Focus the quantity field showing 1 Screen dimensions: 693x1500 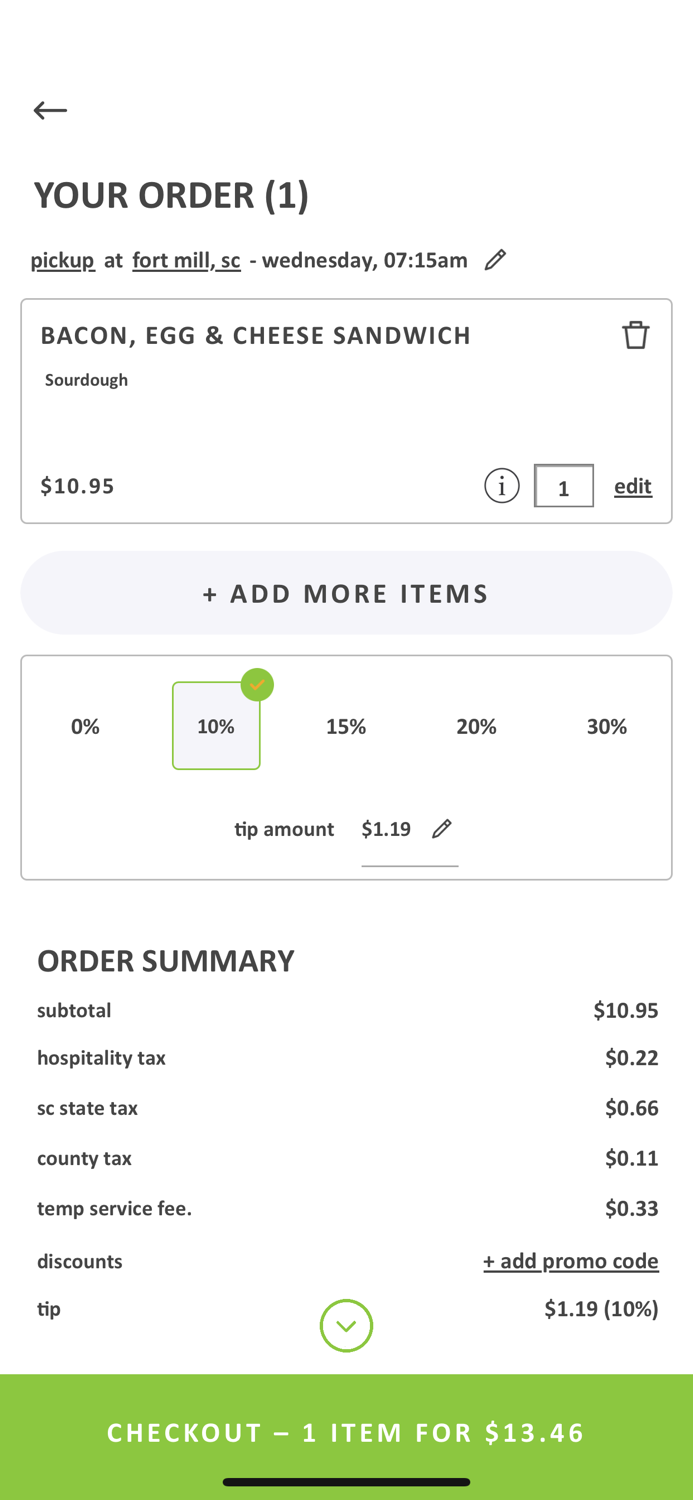[564, 486]
